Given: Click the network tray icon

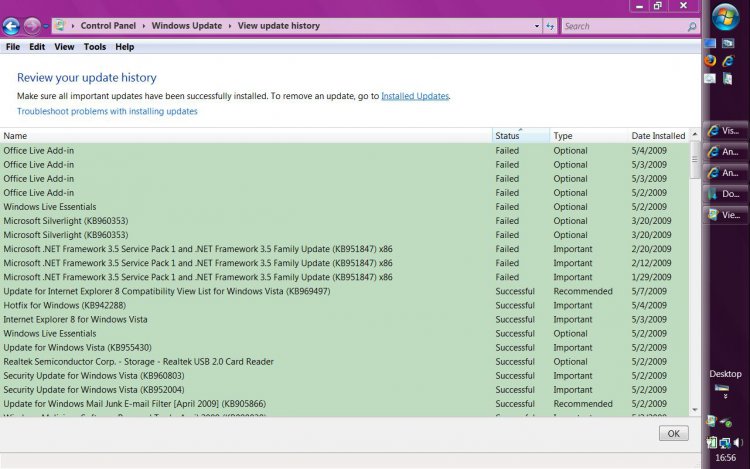Looking at the screenshot, I should point(725,443).
